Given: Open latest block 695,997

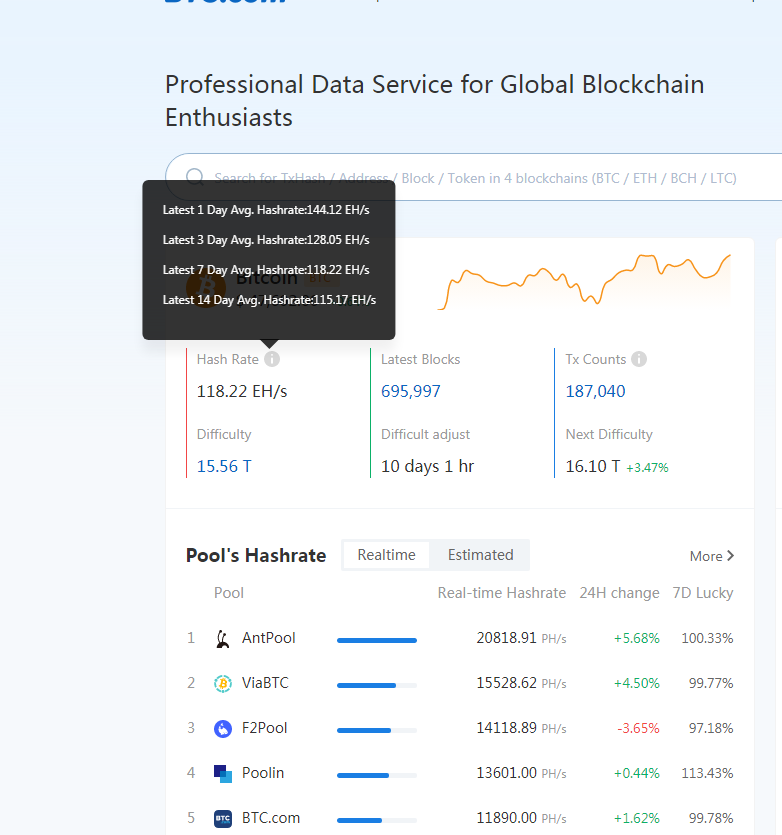Looking at the screenshot, I should [x=410, y=391].
